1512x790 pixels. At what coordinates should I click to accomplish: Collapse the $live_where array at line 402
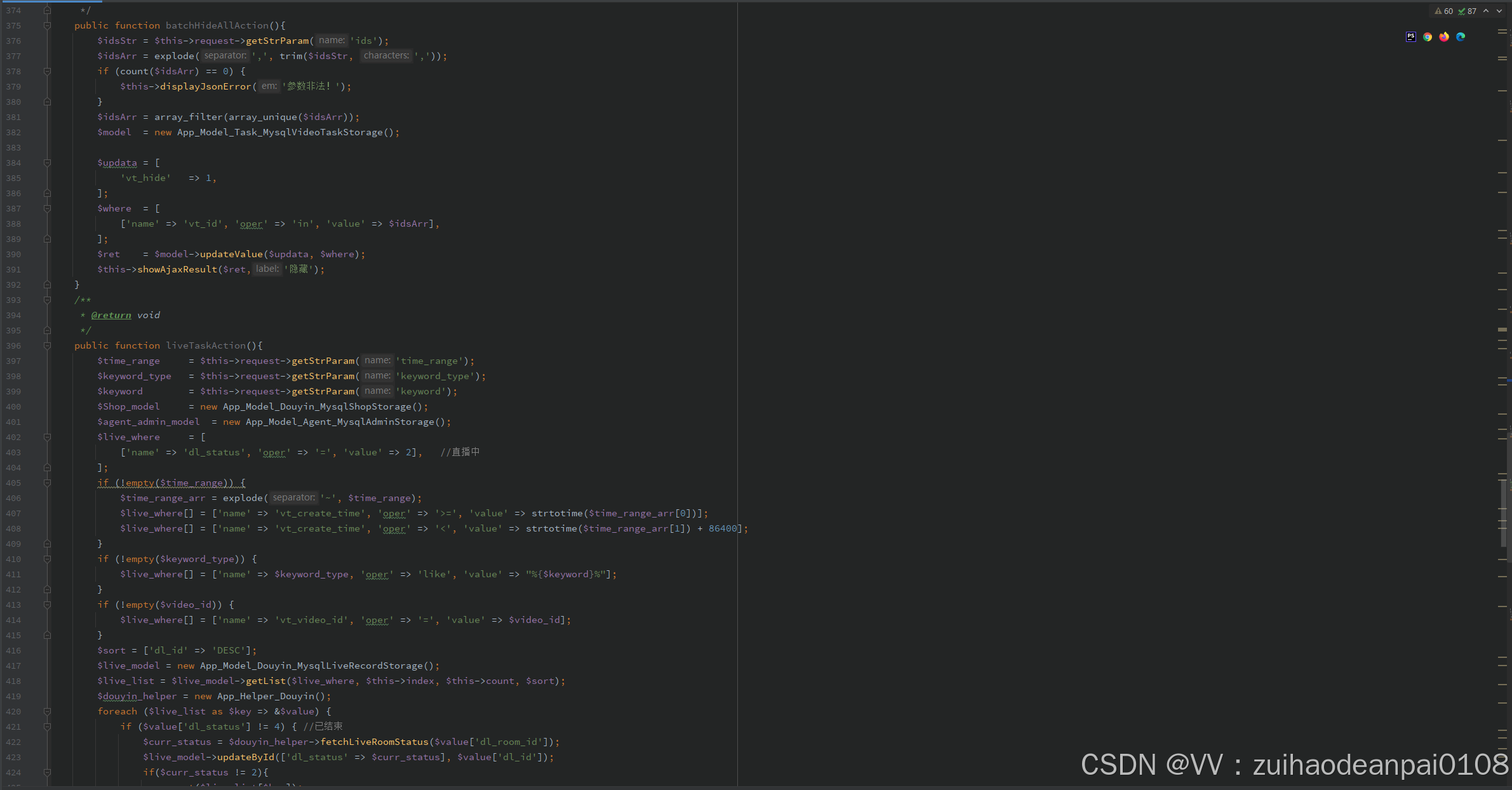point(47,437)
